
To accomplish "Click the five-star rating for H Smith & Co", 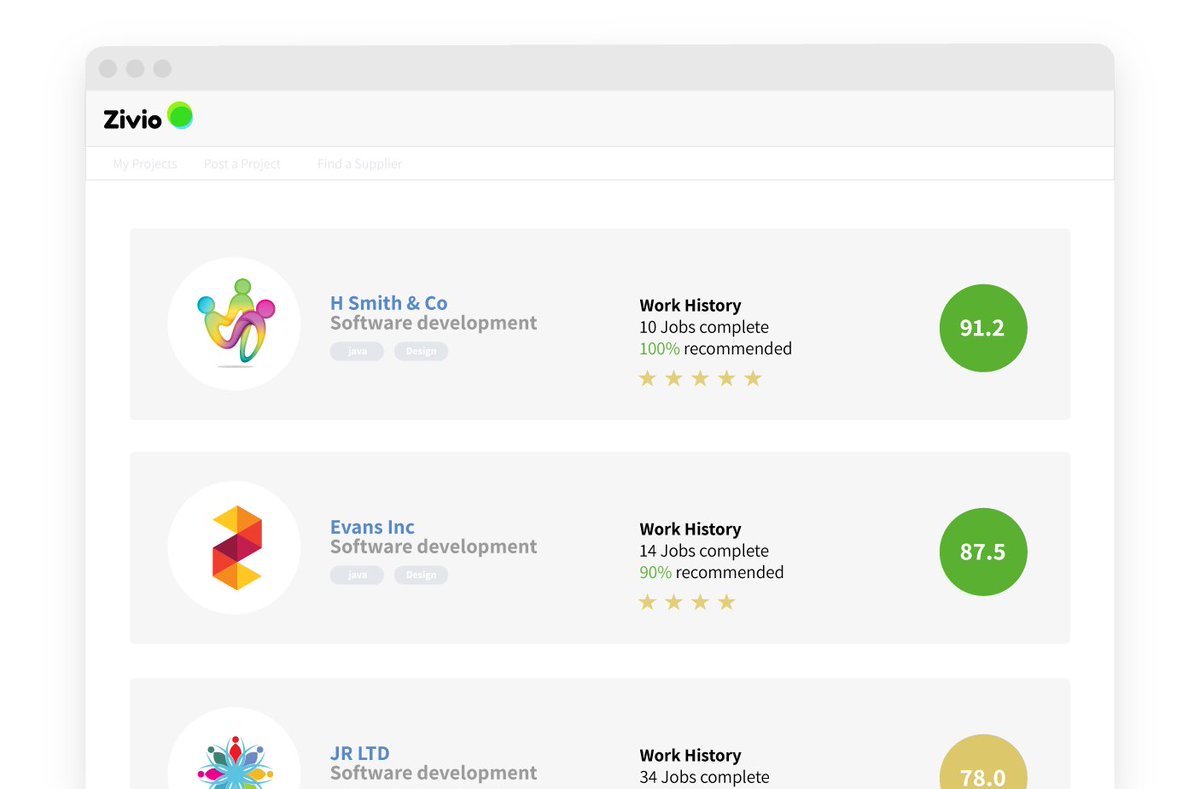I will [700, 378].
